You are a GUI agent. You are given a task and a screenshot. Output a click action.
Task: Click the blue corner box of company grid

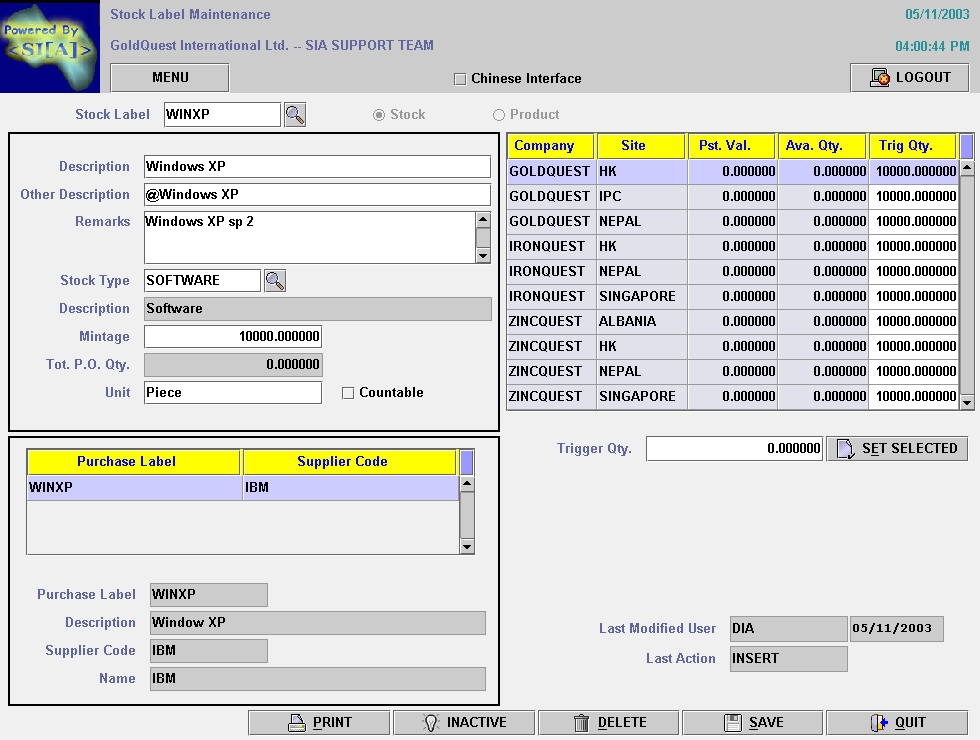(x=966, y=146)
